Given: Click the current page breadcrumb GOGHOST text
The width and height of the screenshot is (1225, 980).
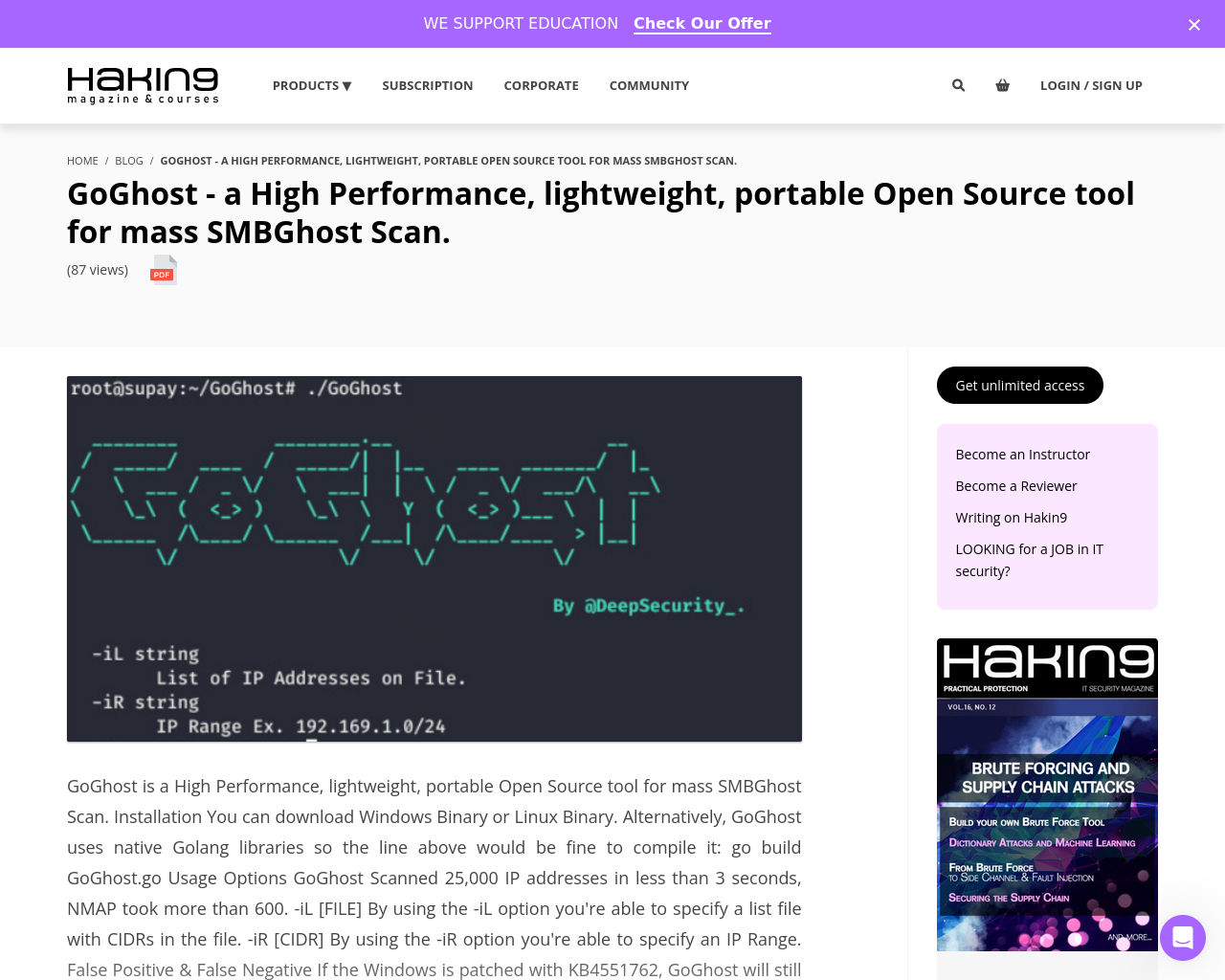Looking at the screenshot, I should pyautogui.click(x=449, y=161).
